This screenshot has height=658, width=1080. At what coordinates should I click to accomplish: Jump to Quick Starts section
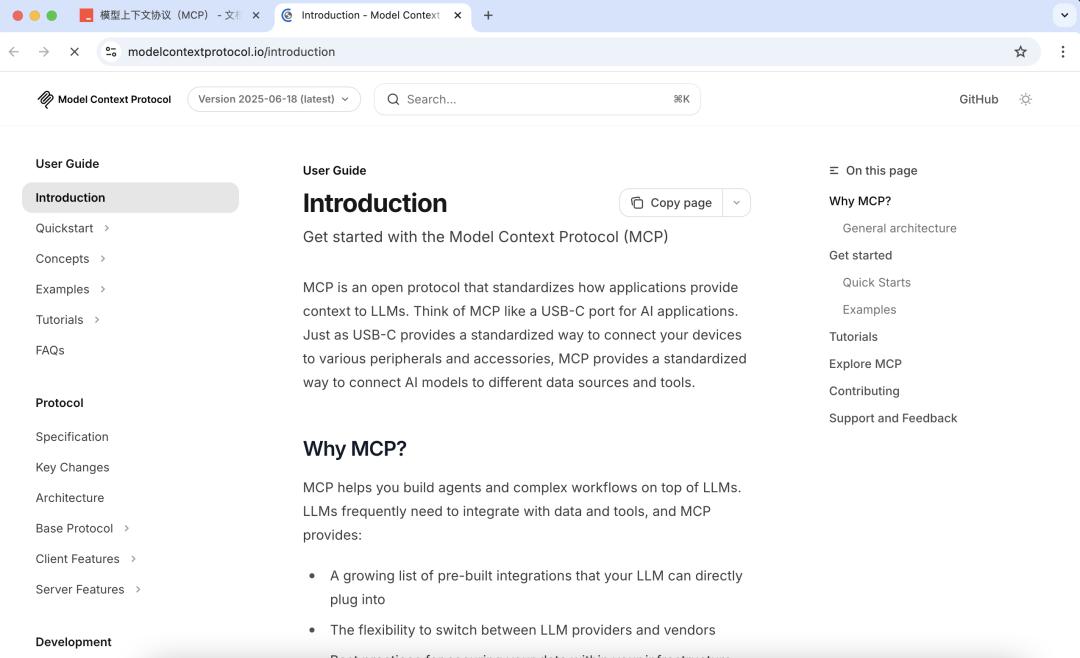[876, 282]
